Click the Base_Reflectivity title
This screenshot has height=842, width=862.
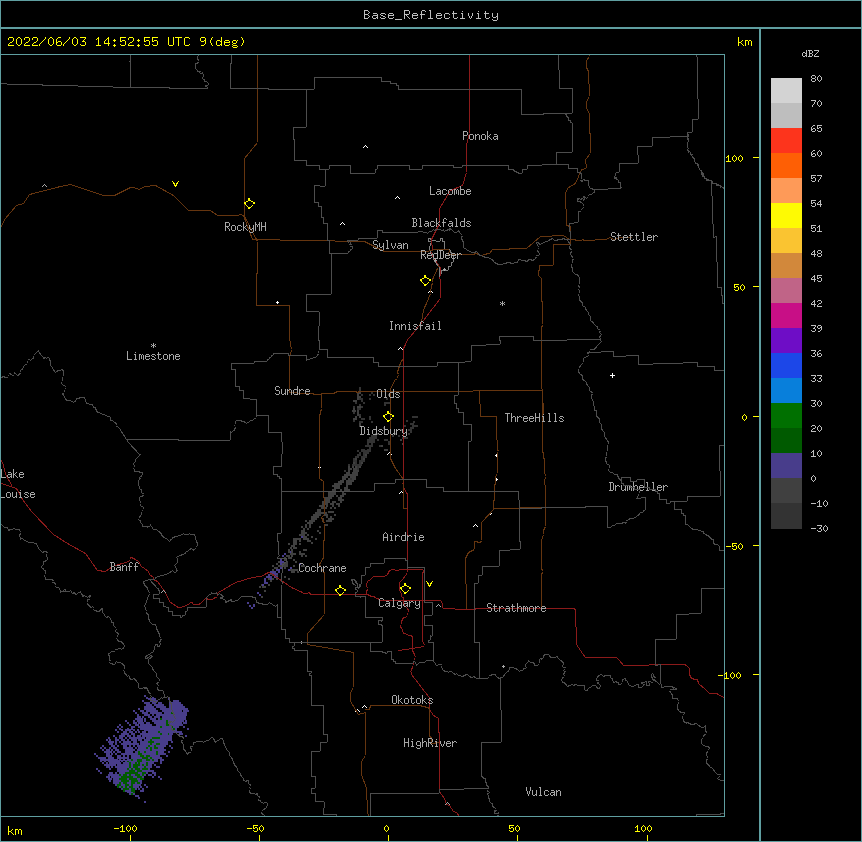[x=431, y=15]
